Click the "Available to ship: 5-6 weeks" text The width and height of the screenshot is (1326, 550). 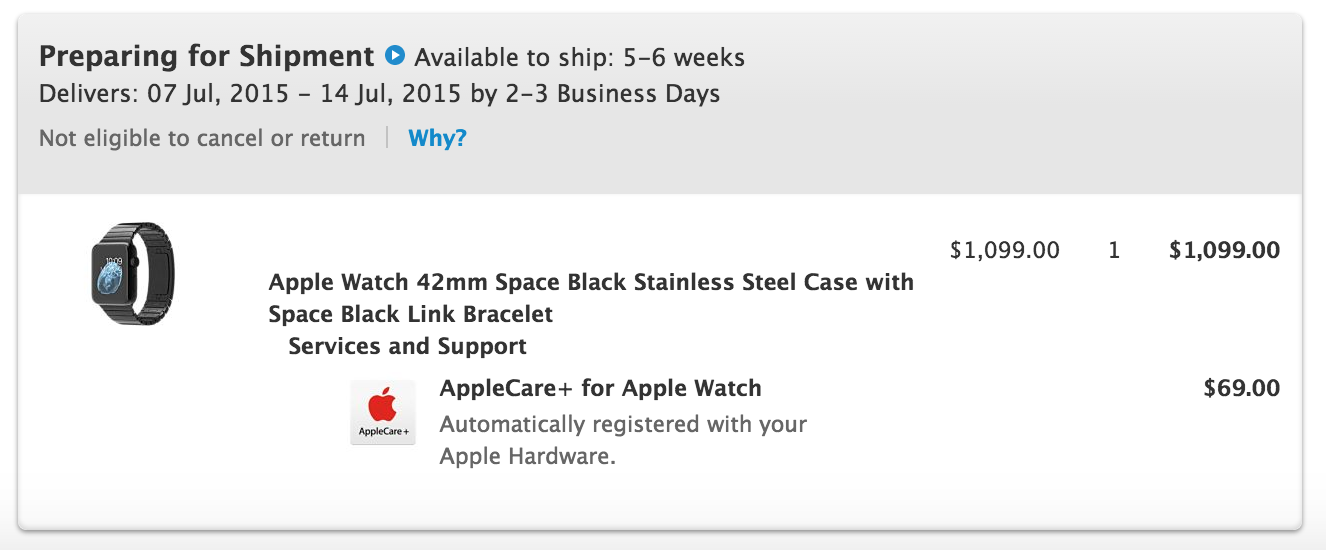579,57
